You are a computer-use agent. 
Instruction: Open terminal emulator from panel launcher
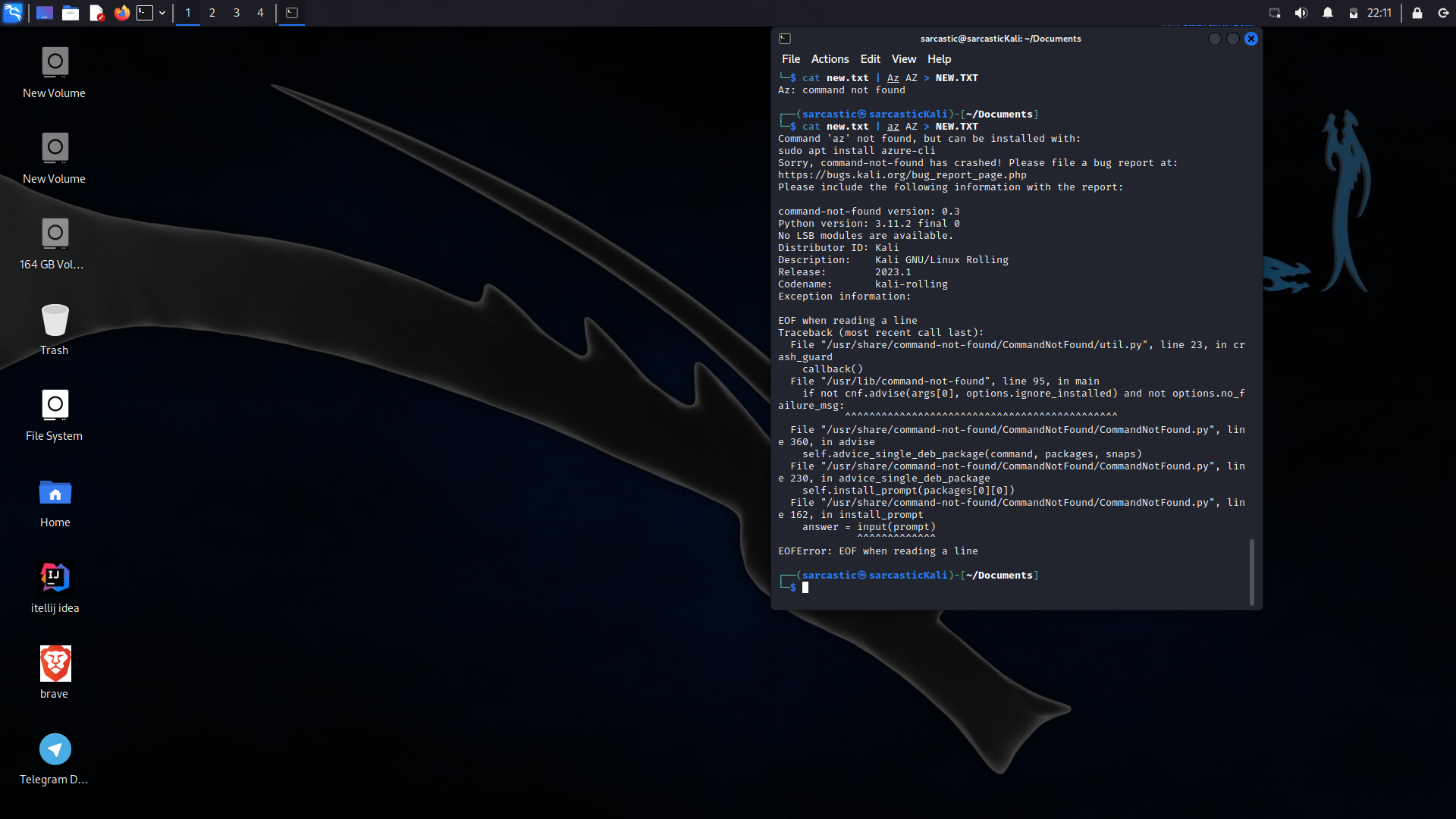pyautogui.click(x=145, y=13)
